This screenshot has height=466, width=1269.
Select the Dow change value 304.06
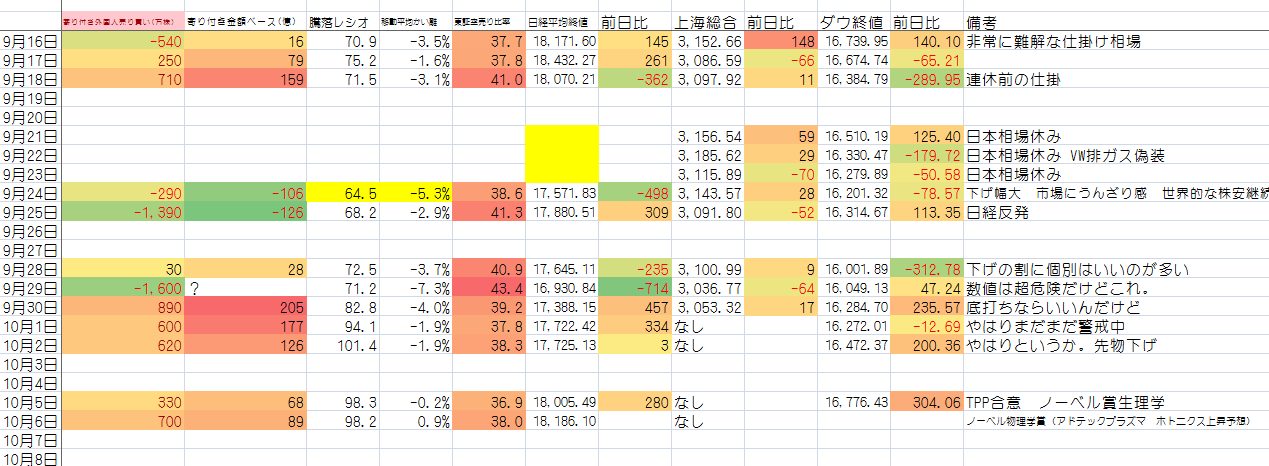[x=926, y=402]
